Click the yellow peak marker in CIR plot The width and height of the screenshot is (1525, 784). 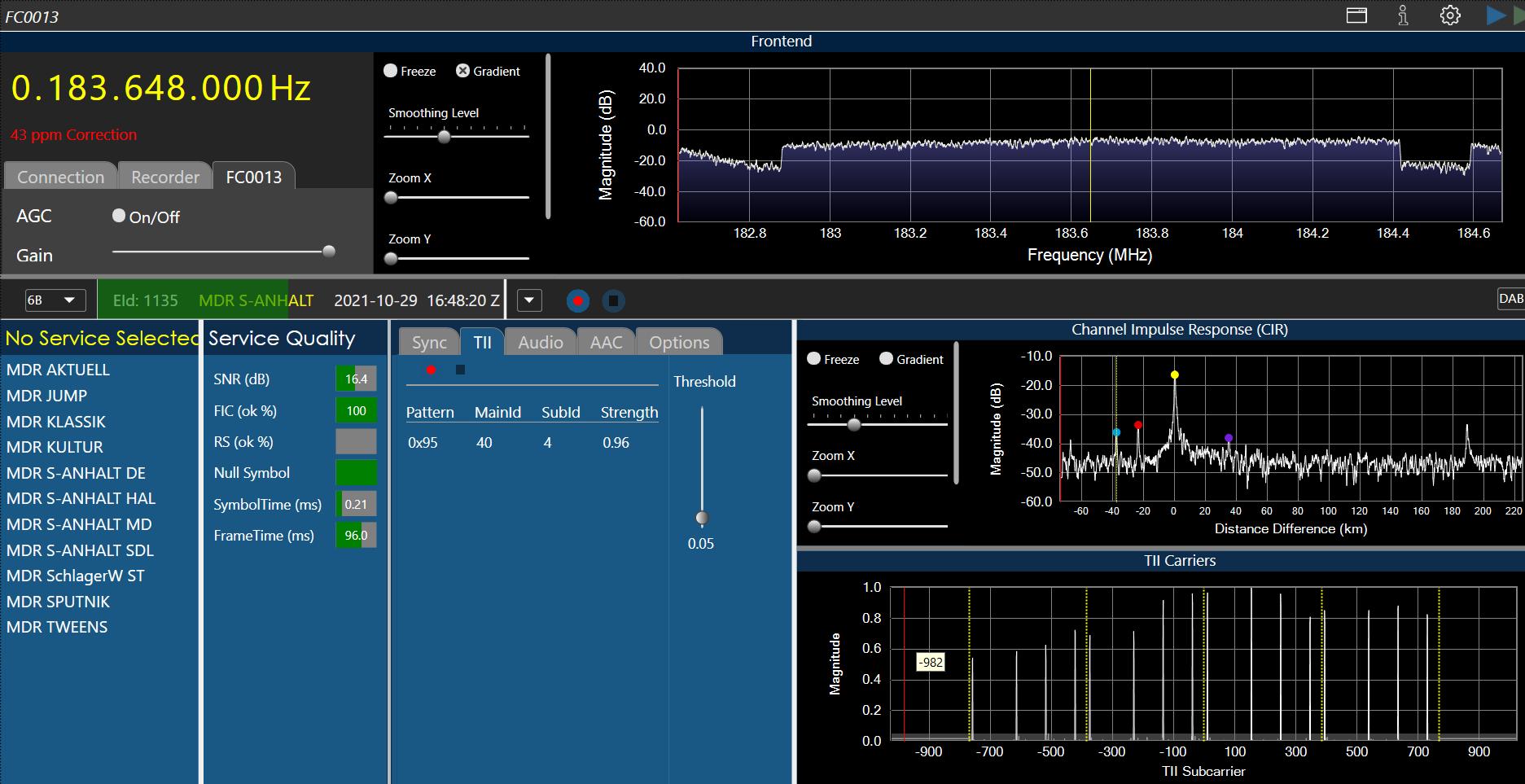coord(1174,375)
